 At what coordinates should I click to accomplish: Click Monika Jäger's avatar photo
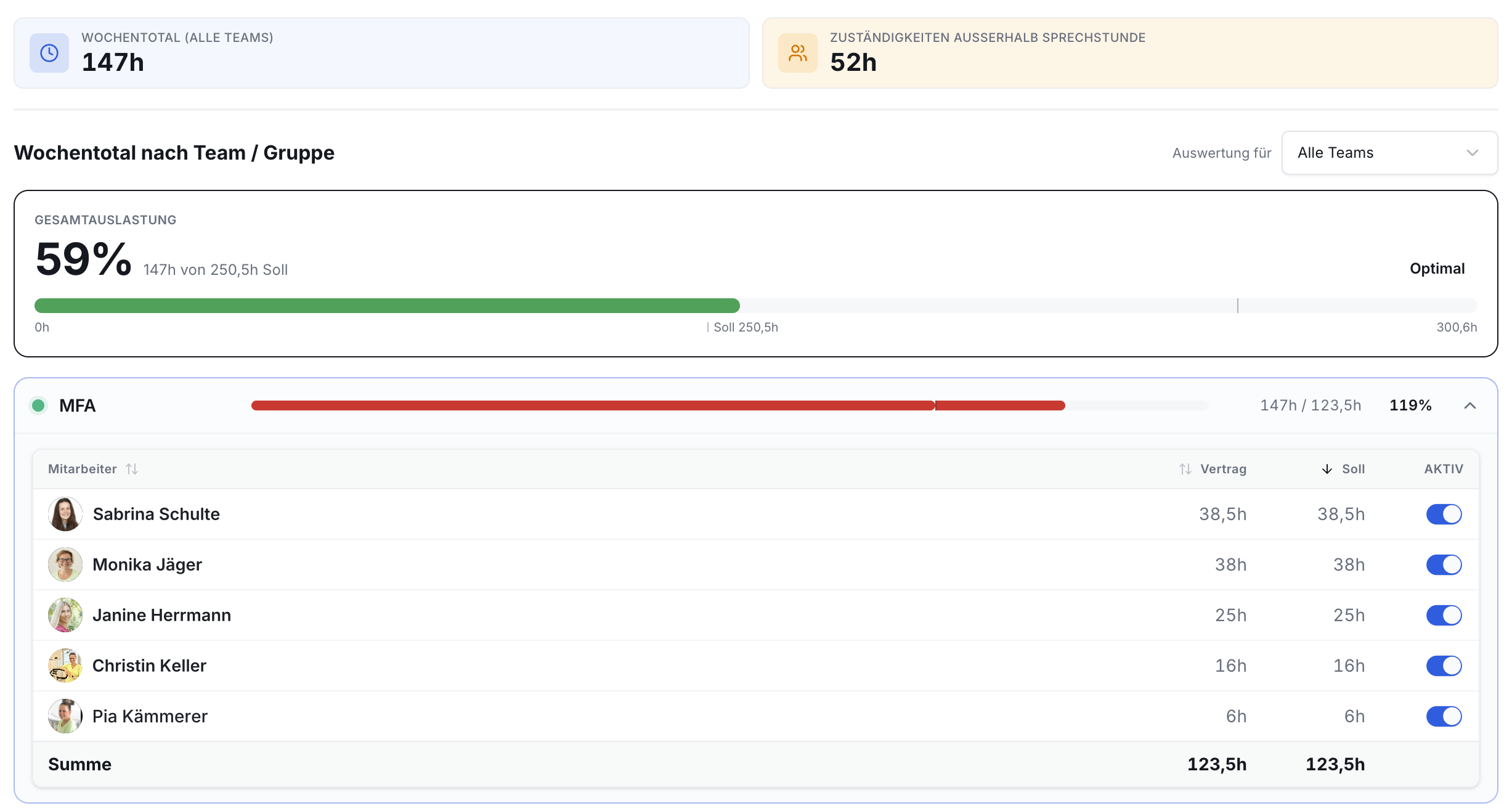pos(65,564)
